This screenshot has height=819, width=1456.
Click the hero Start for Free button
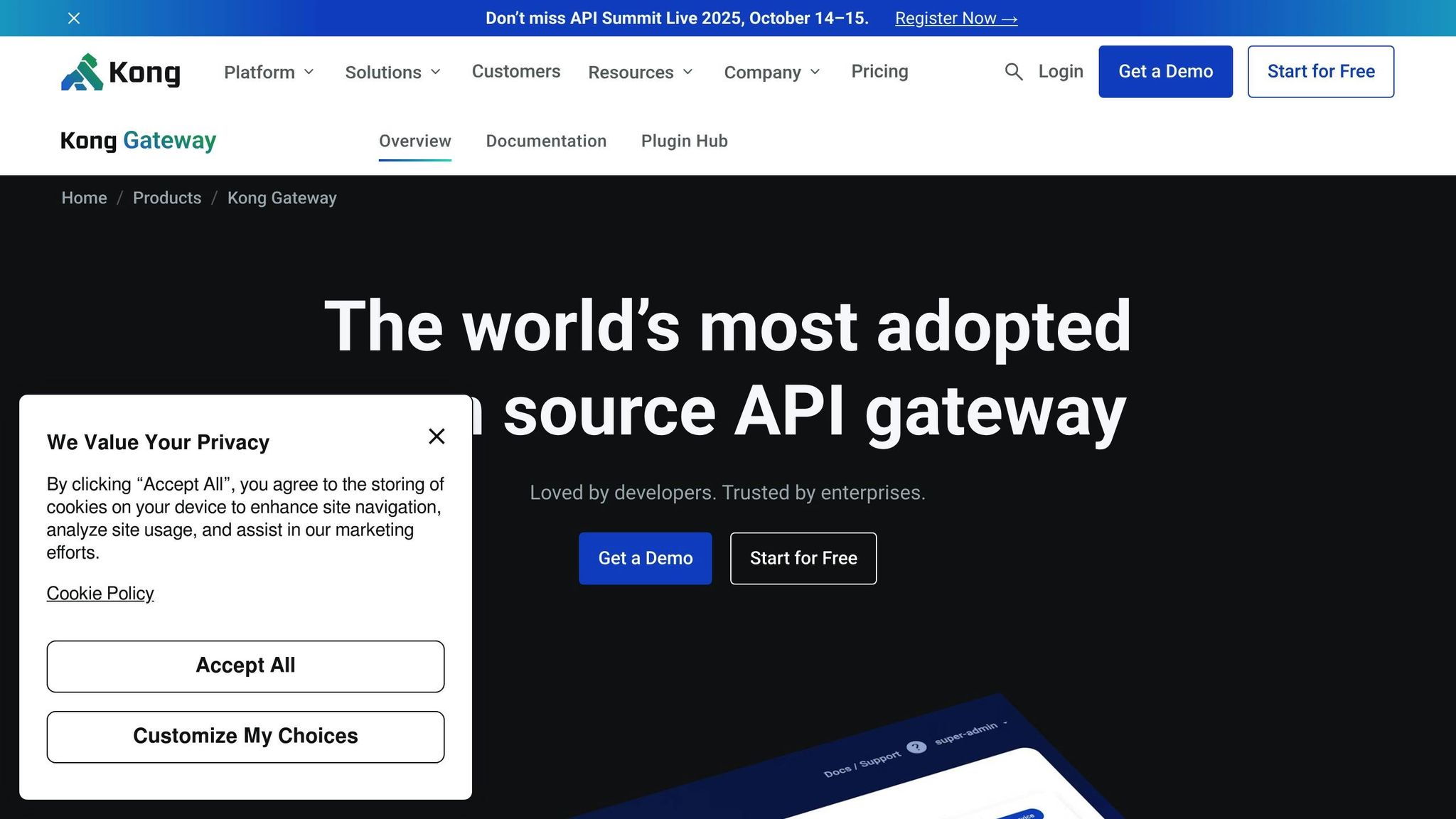click(x=803, y=558)
